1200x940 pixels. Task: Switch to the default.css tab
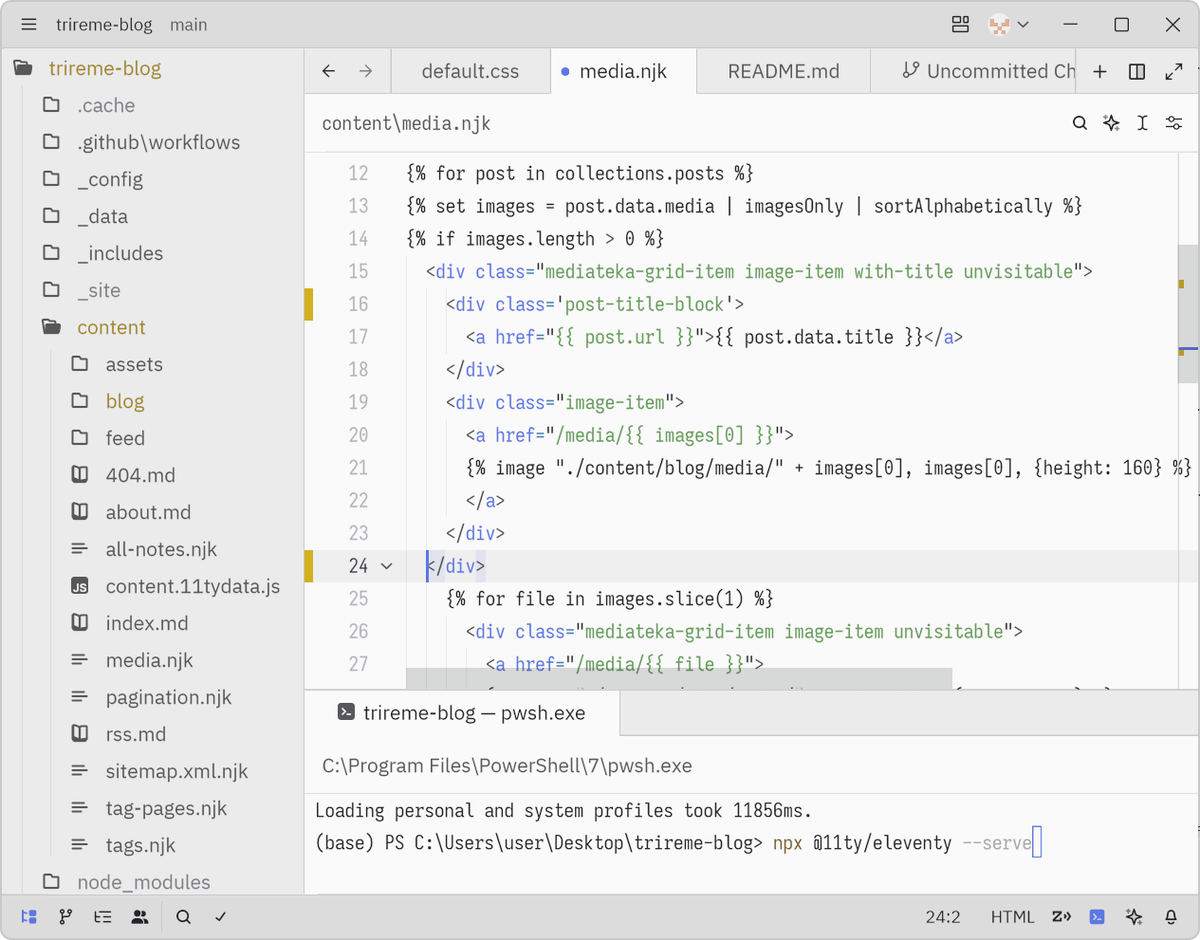470,71
